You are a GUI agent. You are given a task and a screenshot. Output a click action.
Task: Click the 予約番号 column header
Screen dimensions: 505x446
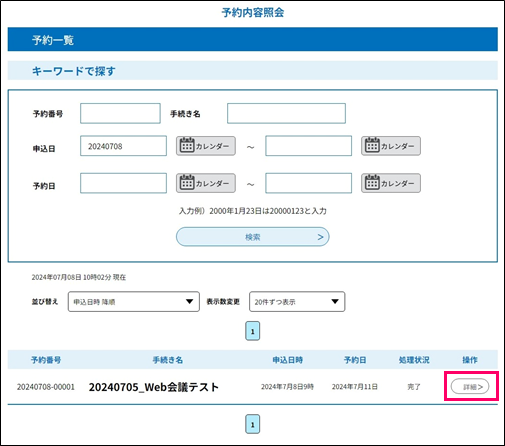46,360
